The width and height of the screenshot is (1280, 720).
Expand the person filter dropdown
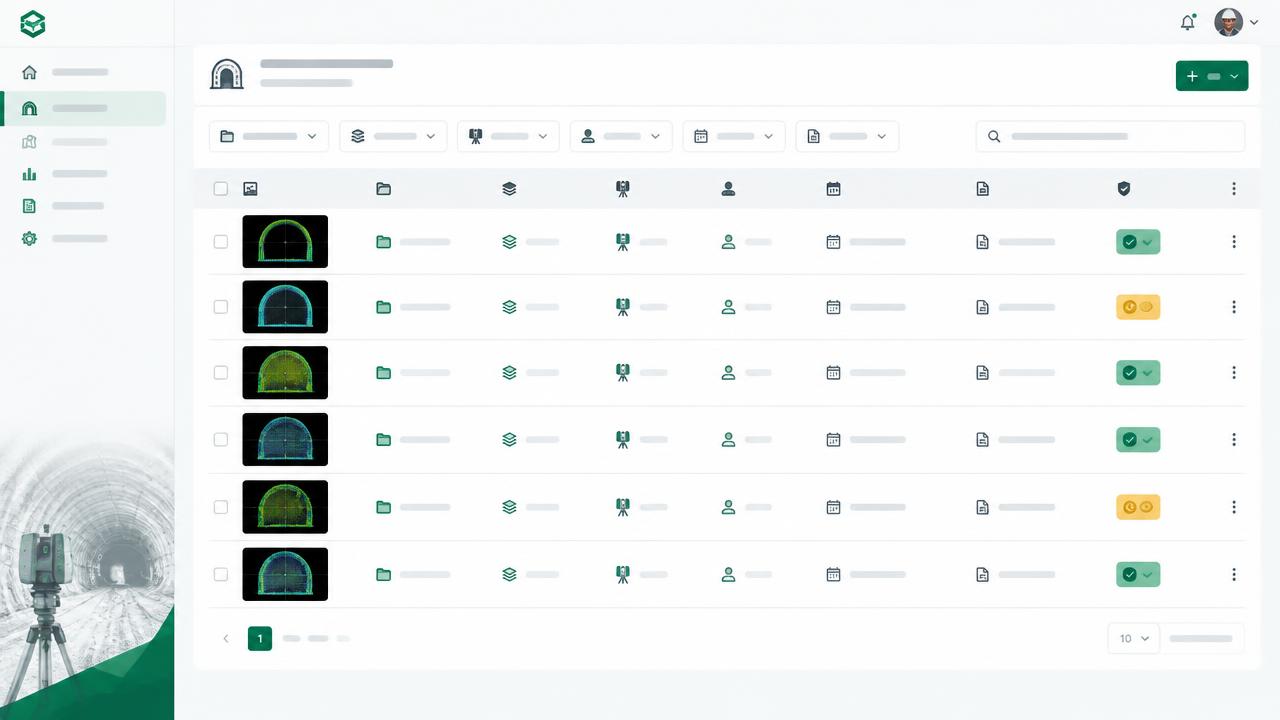coord(621,136)
